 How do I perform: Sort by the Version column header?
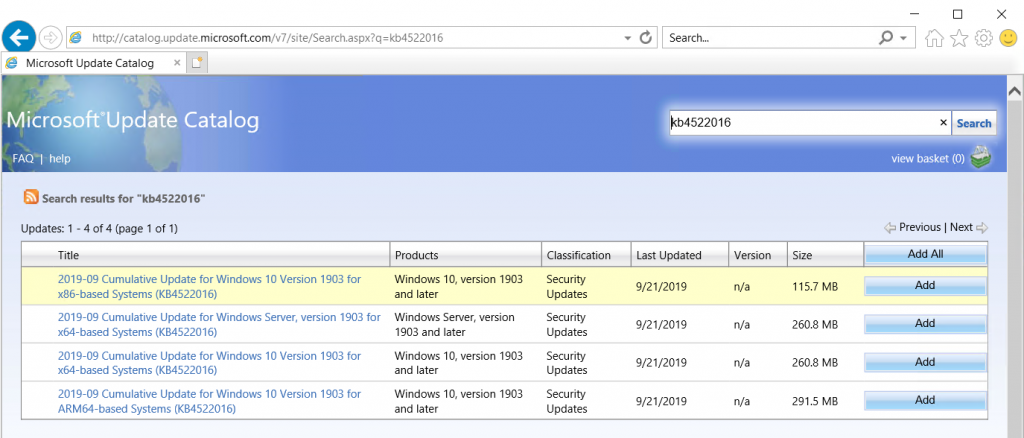(752, 255)
